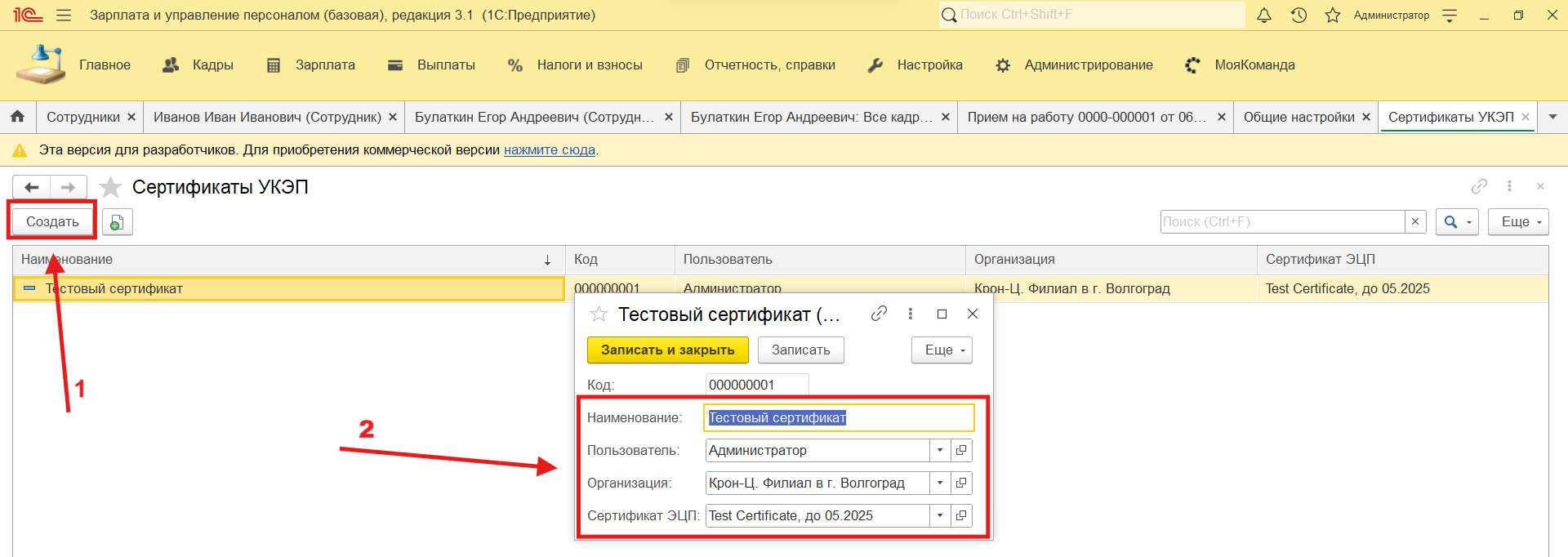Expand the Сертификат ЭЦП dropdown list
1568x557 pixels.
coord(940,515)
